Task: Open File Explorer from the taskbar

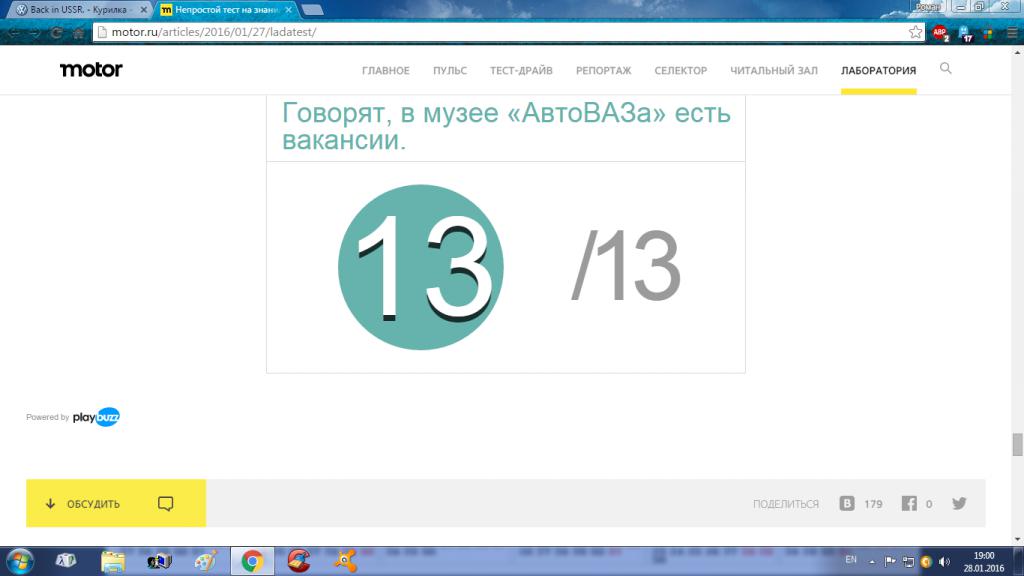Action: coord(113,561)
